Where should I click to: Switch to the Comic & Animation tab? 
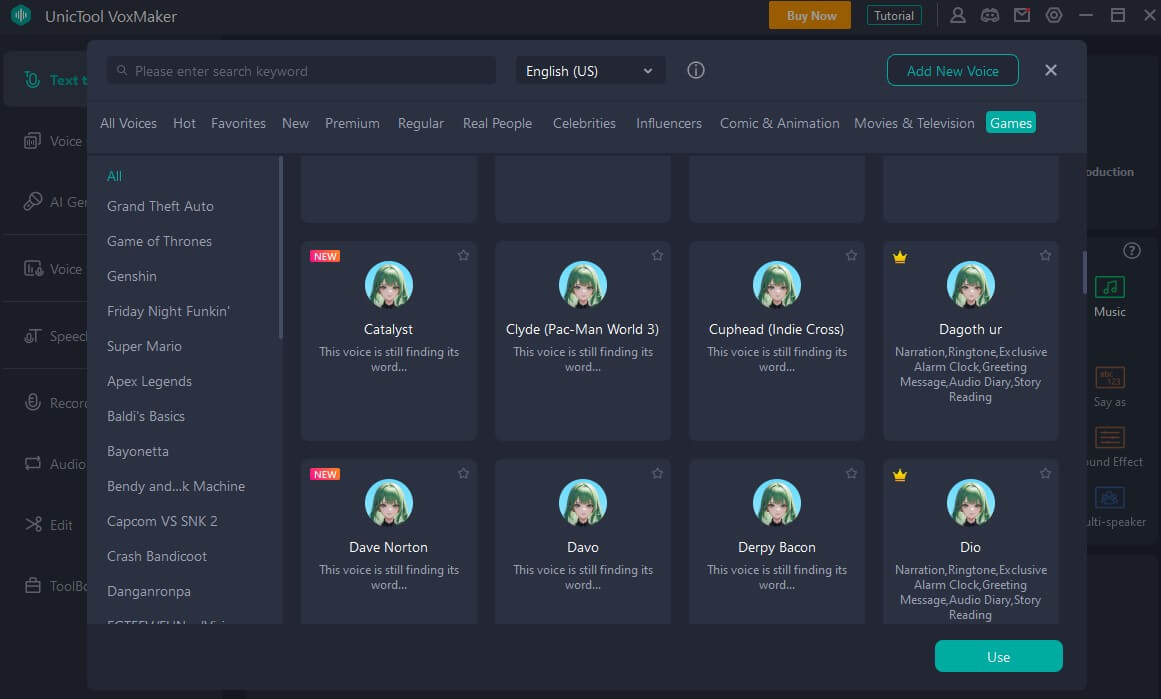(x=779, y=123)
